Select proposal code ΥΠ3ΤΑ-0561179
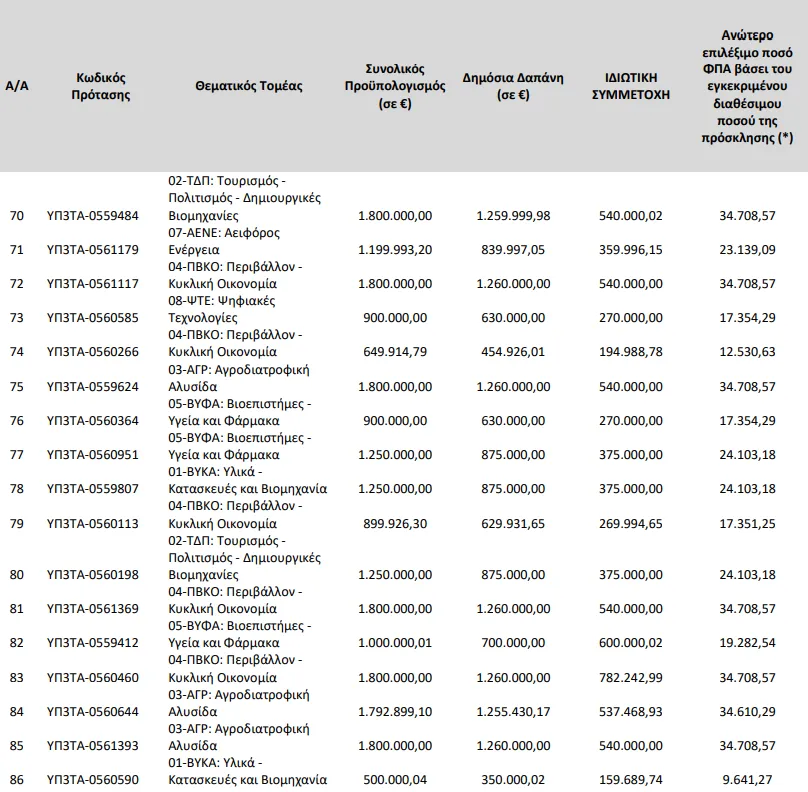Screen dimensions: 808x792 tap(93, 249)
